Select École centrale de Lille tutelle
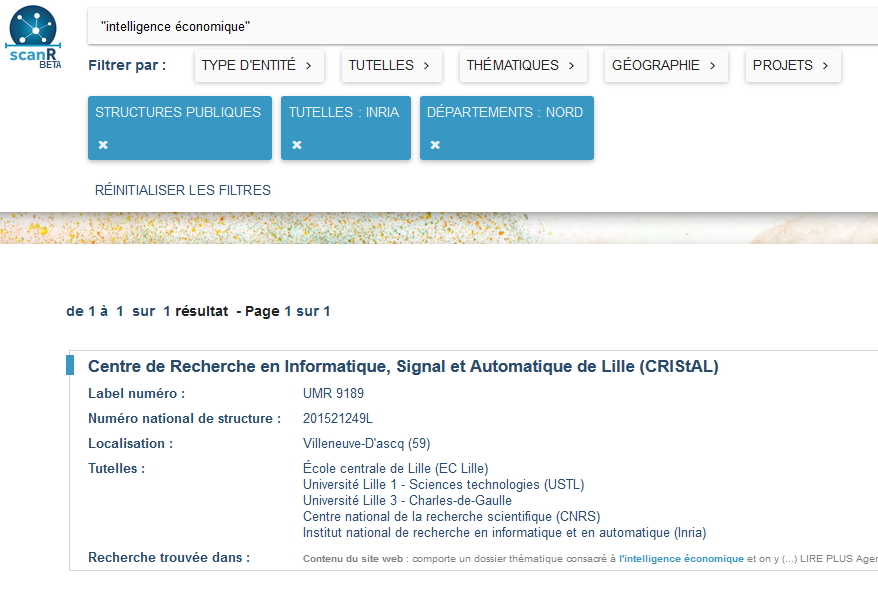Image resolution: width=878 pixels, height=592 pixels. (x=395, y=468)
